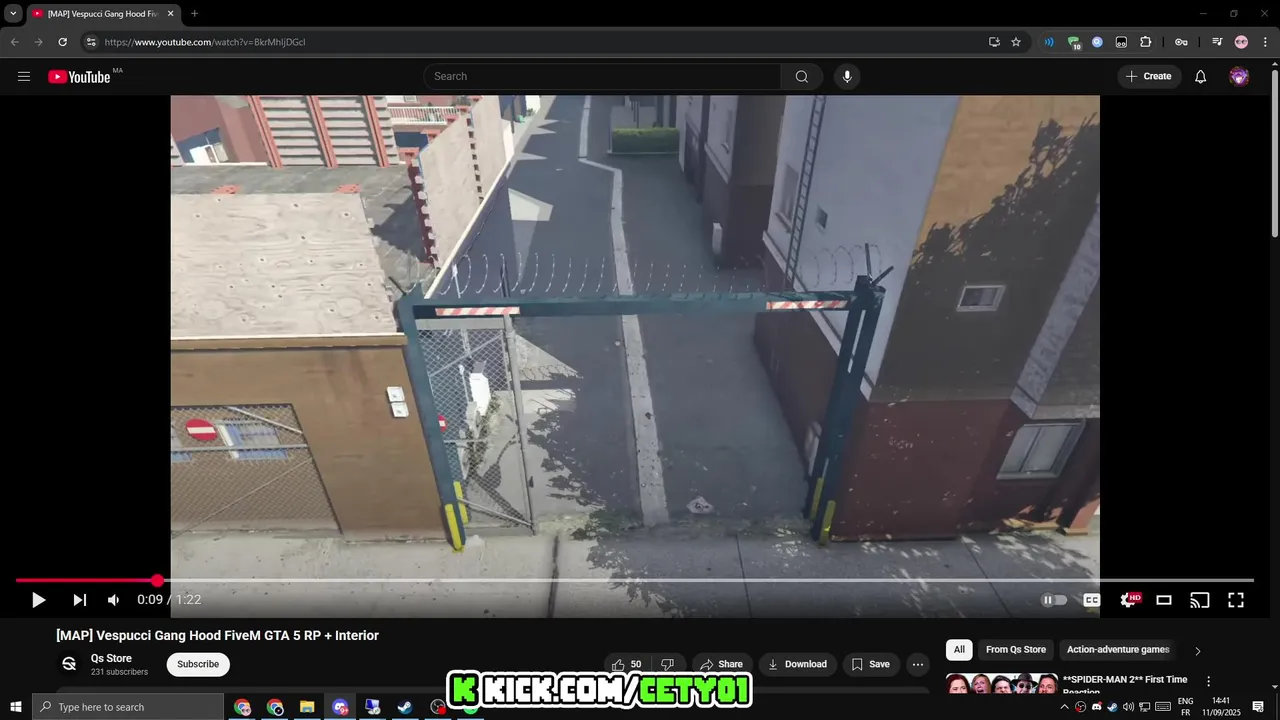Share the video
The image size is (1280, 720).
tap(722, 664)
